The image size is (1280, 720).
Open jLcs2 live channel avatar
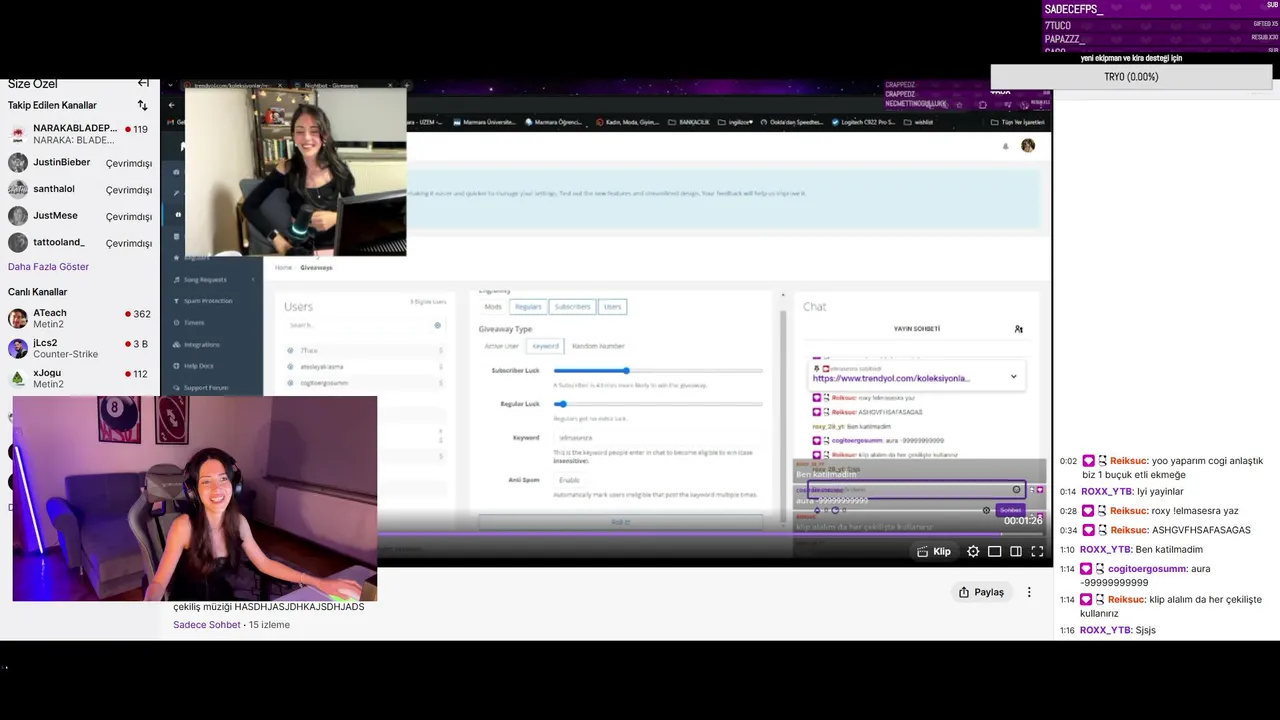(x=18, y=348)
